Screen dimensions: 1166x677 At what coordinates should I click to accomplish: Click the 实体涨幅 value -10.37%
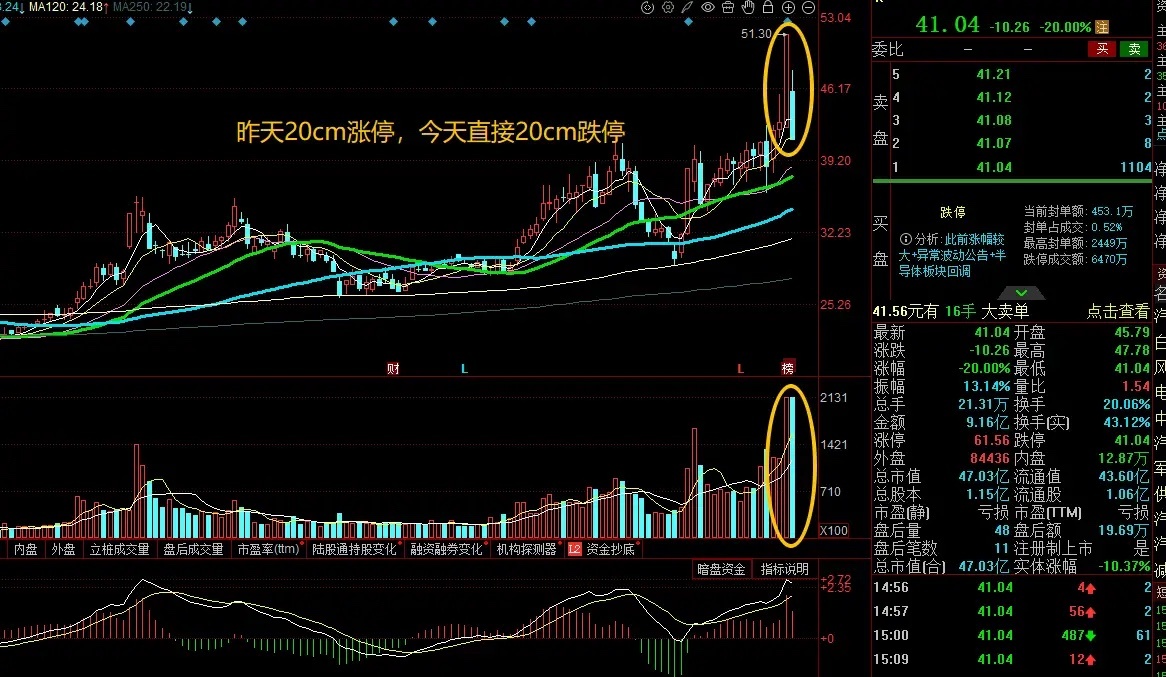click(1124, 566)
